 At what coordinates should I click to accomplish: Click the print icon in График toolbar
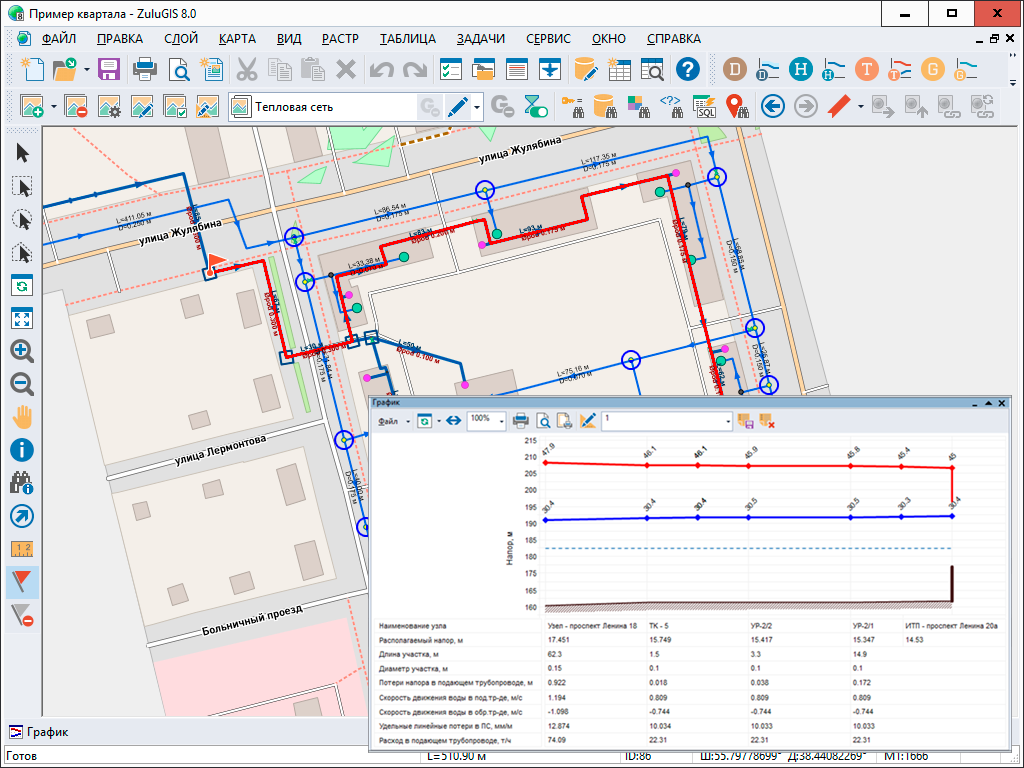pos(521,420)
